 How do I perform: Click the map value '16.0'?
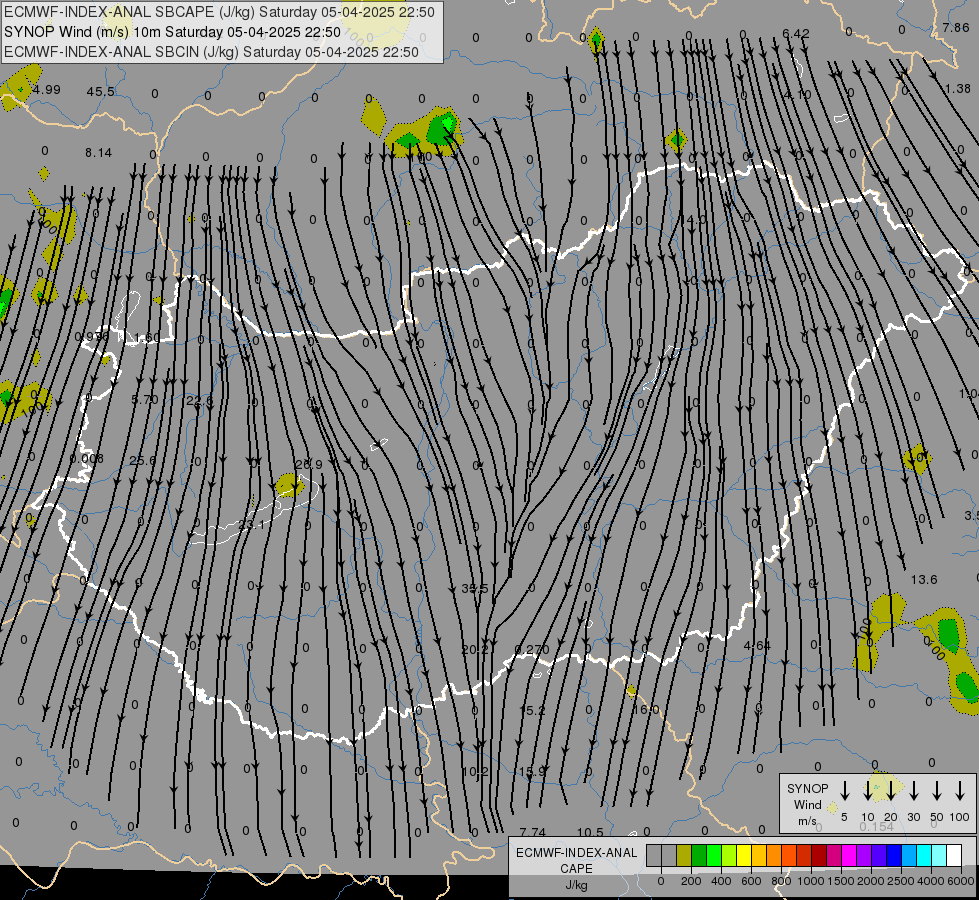click(646, 710)
